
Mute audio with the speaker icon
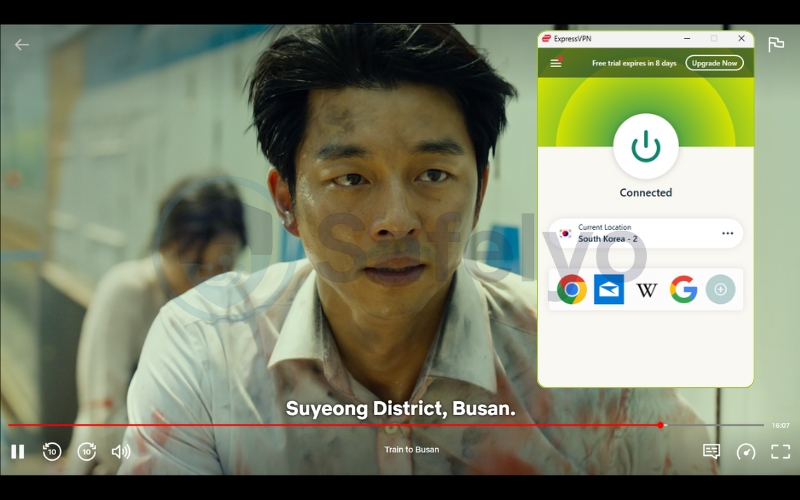tap(121, 452)
